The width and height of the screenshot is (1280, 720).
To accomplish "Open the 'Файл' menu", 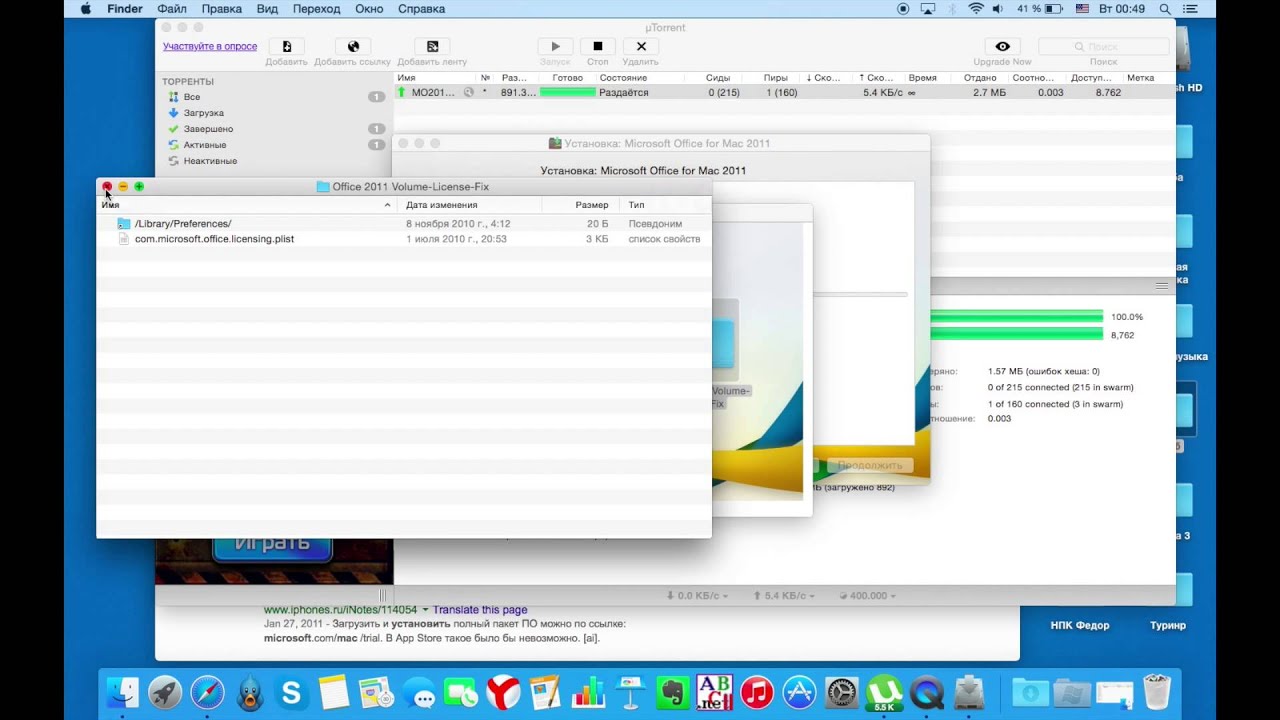I will [x=172, y=9].
